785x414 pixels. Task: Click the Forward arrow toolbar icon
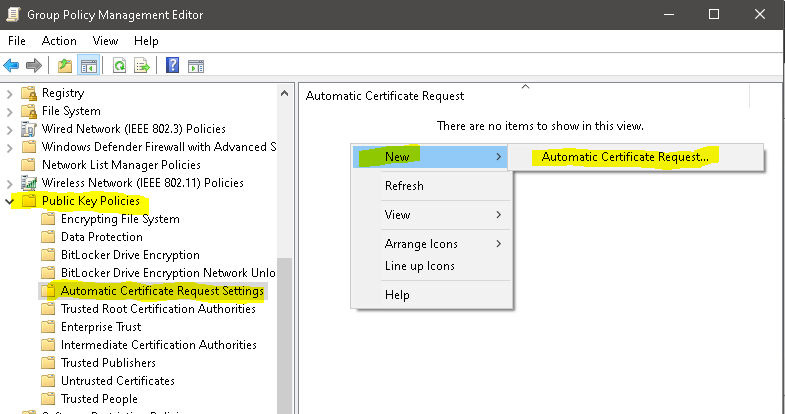point(34,66)
